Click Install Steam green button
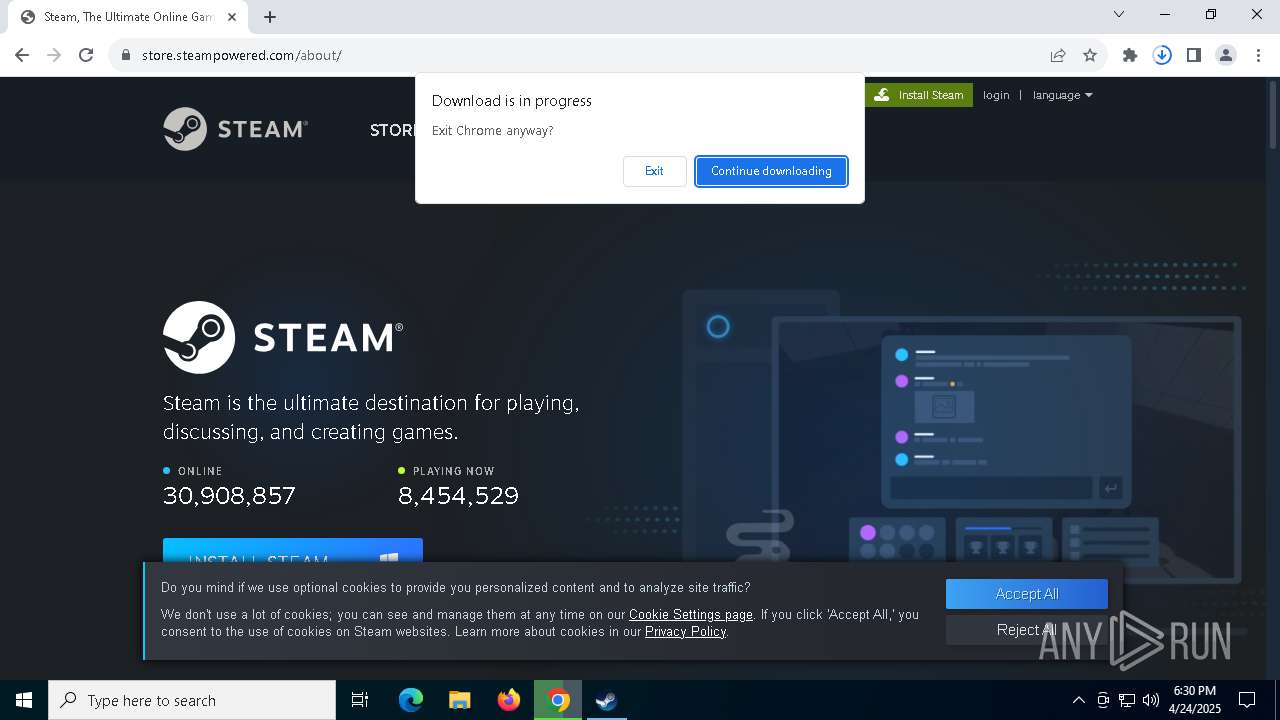 coord(919,95)
